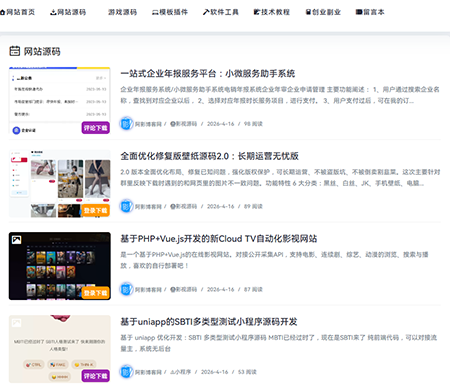Click the Cloud TV post thumbnail
The width and height of the screenshot is (450, 386).
pyautogui.click(x=59, y=266)
